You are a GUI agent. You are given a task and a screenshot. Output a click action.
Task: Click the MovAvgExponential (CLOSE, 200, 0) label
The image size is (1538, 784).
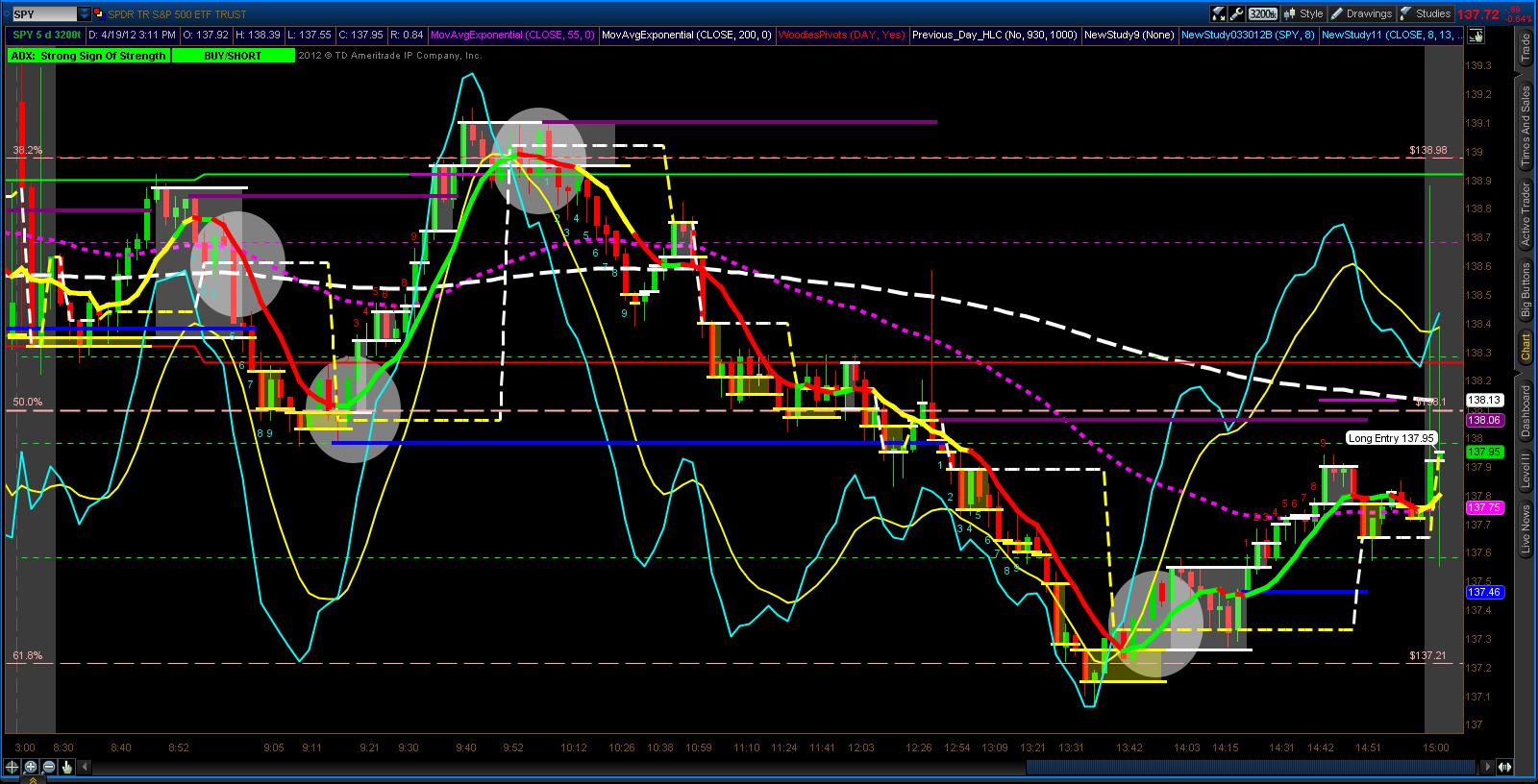point(686,36)
